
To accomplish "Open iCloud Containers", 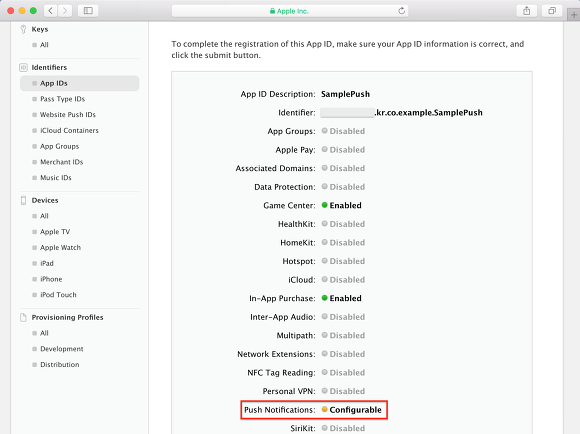I will (x=69, y=130).
